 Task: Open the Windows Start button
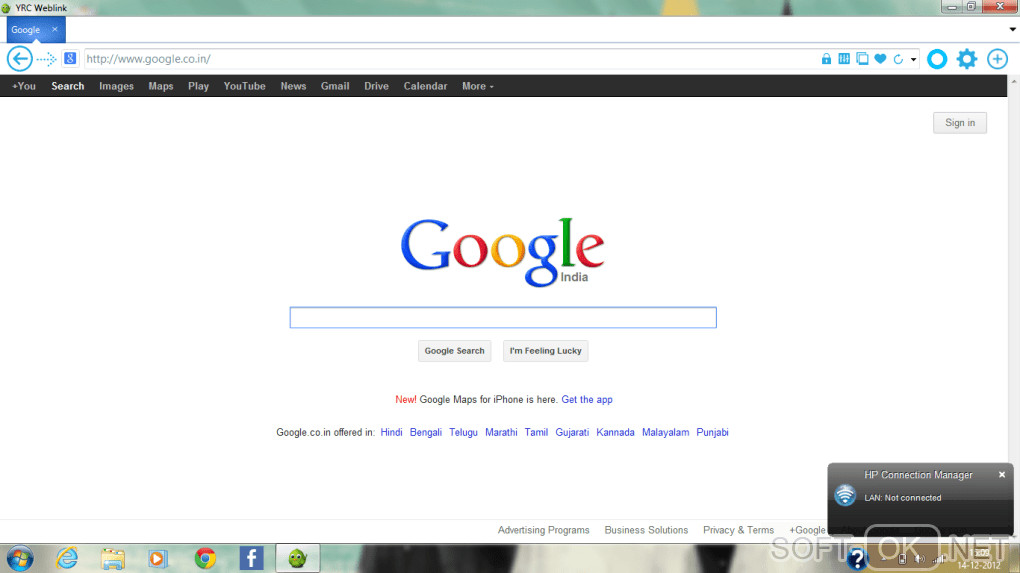pyautogui.click(x=20, y=559)
